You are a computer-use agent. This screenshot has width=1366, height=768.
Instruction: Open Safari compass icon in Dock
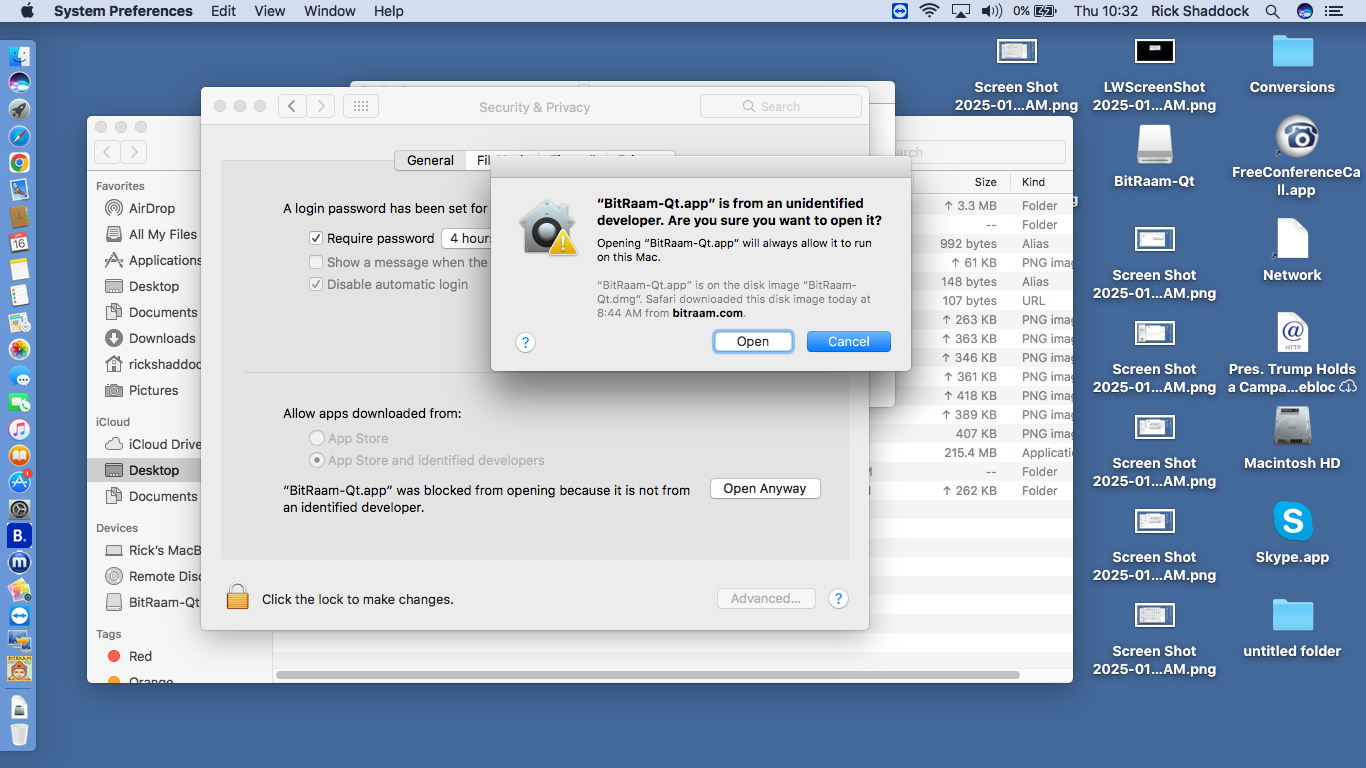click(19, 136)
